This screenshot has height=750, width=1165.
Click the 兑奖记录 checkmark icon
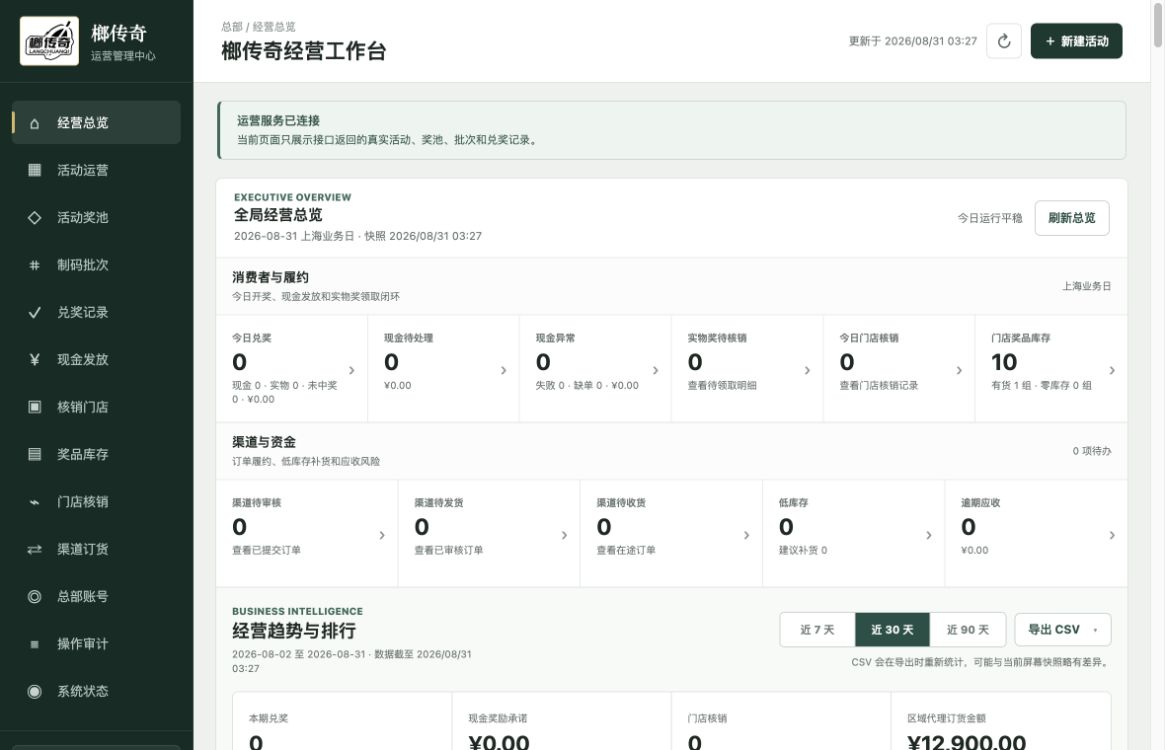coord(34,312)
